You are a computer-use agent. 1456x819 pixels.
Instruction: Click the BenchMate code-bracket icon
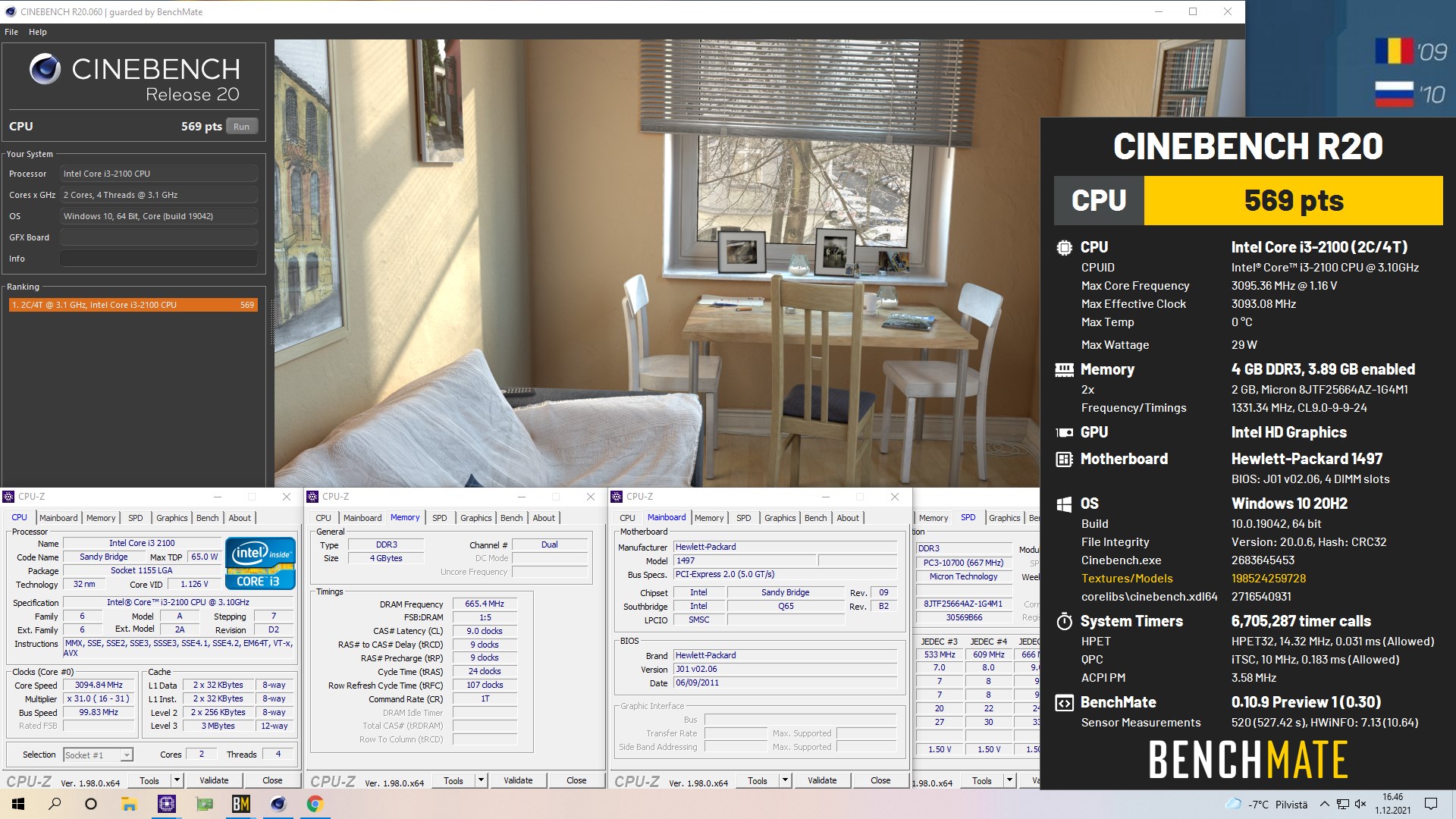click(x=1064, y=703)
